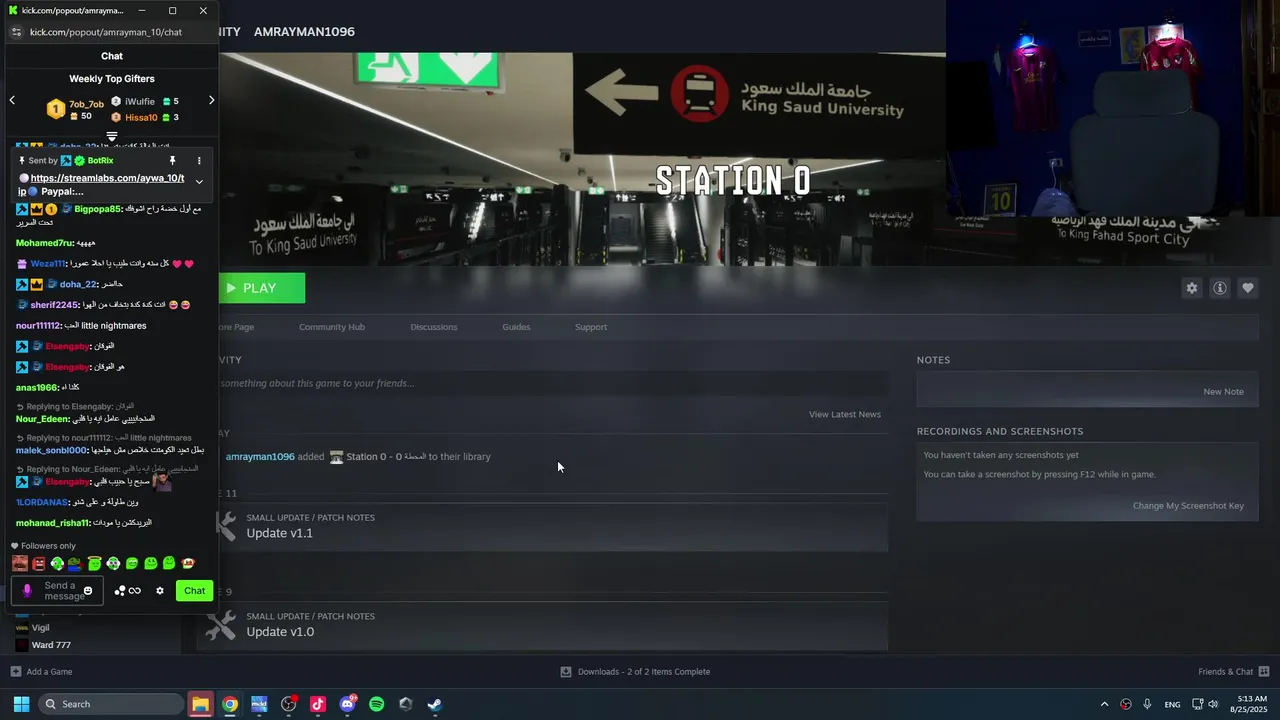
Task: Open Steam from the taskbar
Action: [435, 704]
